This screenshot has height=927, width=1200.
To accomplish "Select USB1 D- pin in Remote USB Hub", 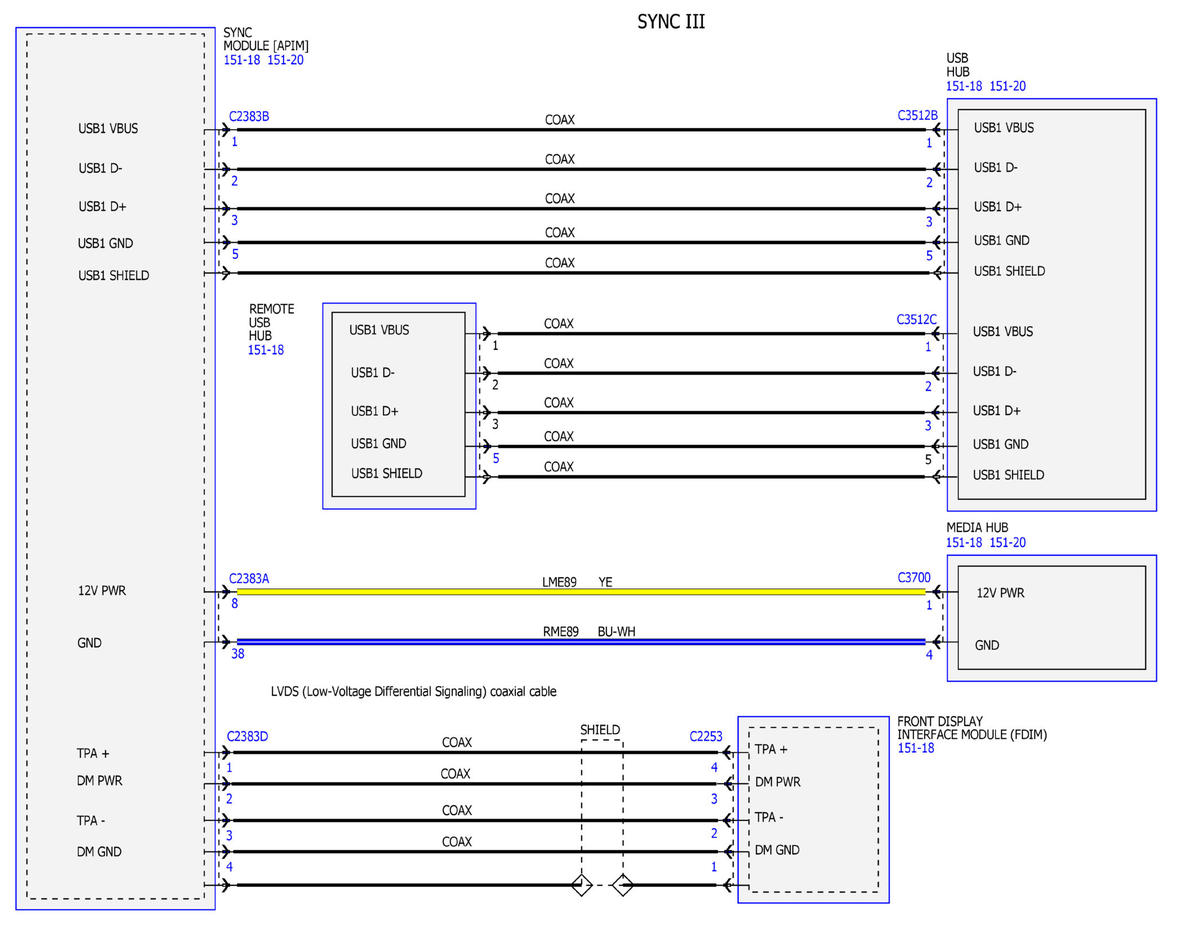I will pyautogui.click(x=372, y=373).
